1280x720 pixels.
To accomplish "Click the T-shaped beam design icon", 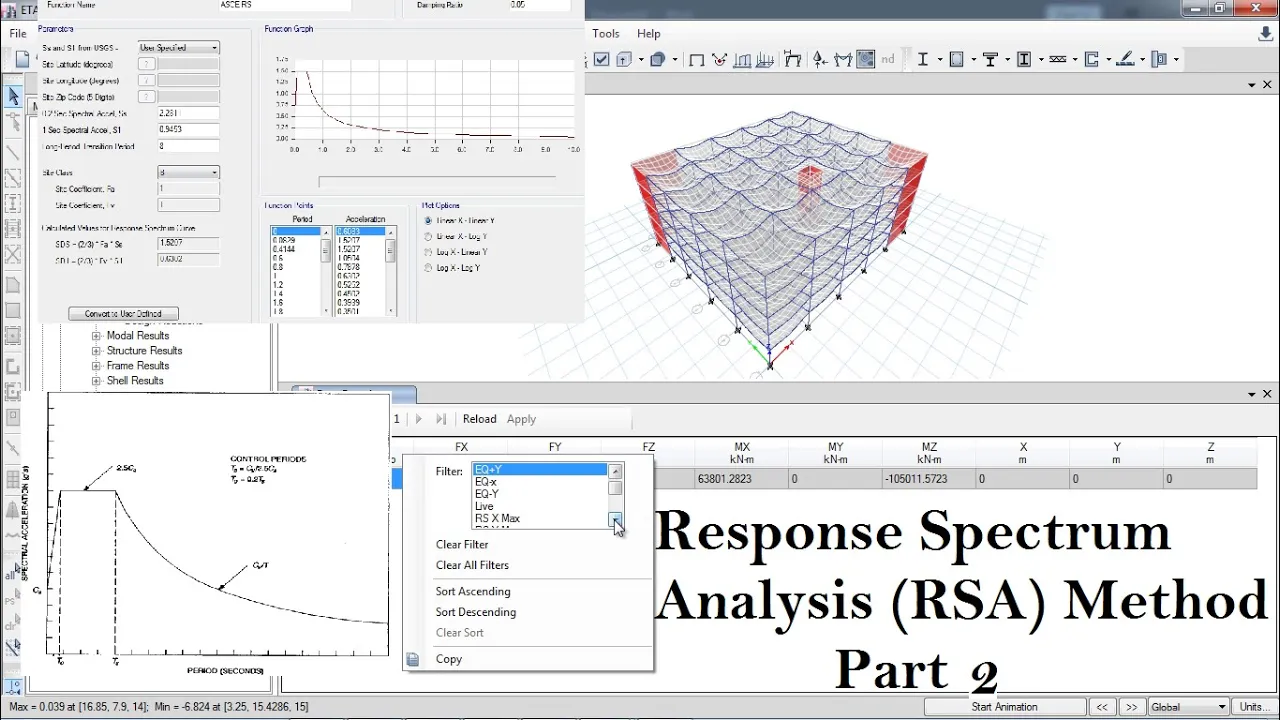I will pyautogui.click(x=990, y=59).
